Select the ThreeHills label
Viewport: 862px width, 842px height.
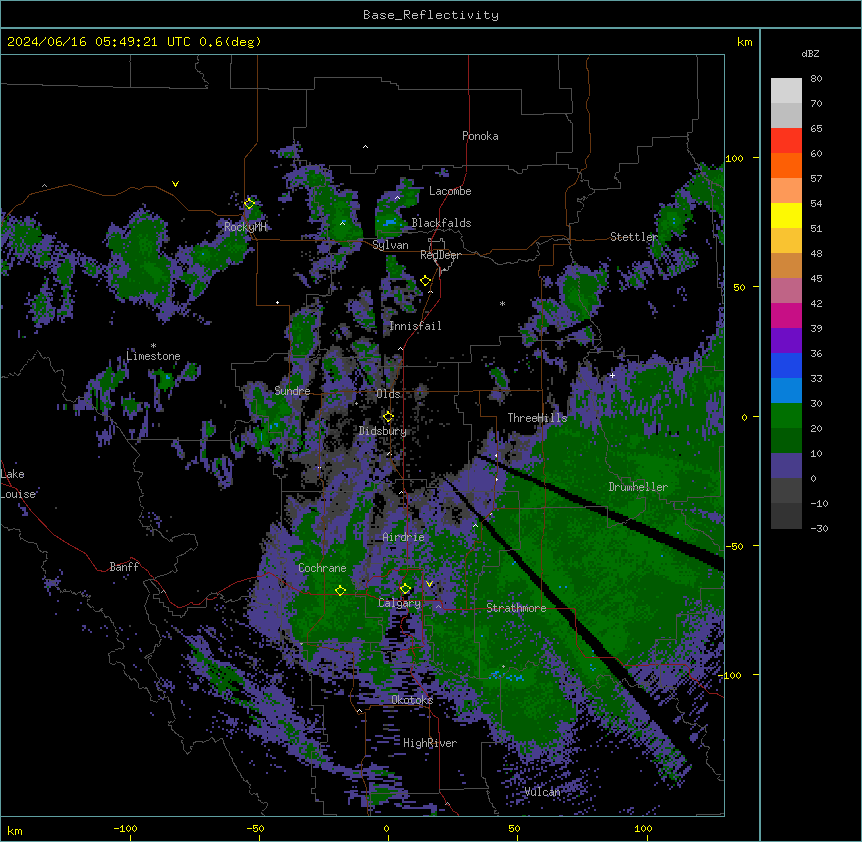[537, 418]
